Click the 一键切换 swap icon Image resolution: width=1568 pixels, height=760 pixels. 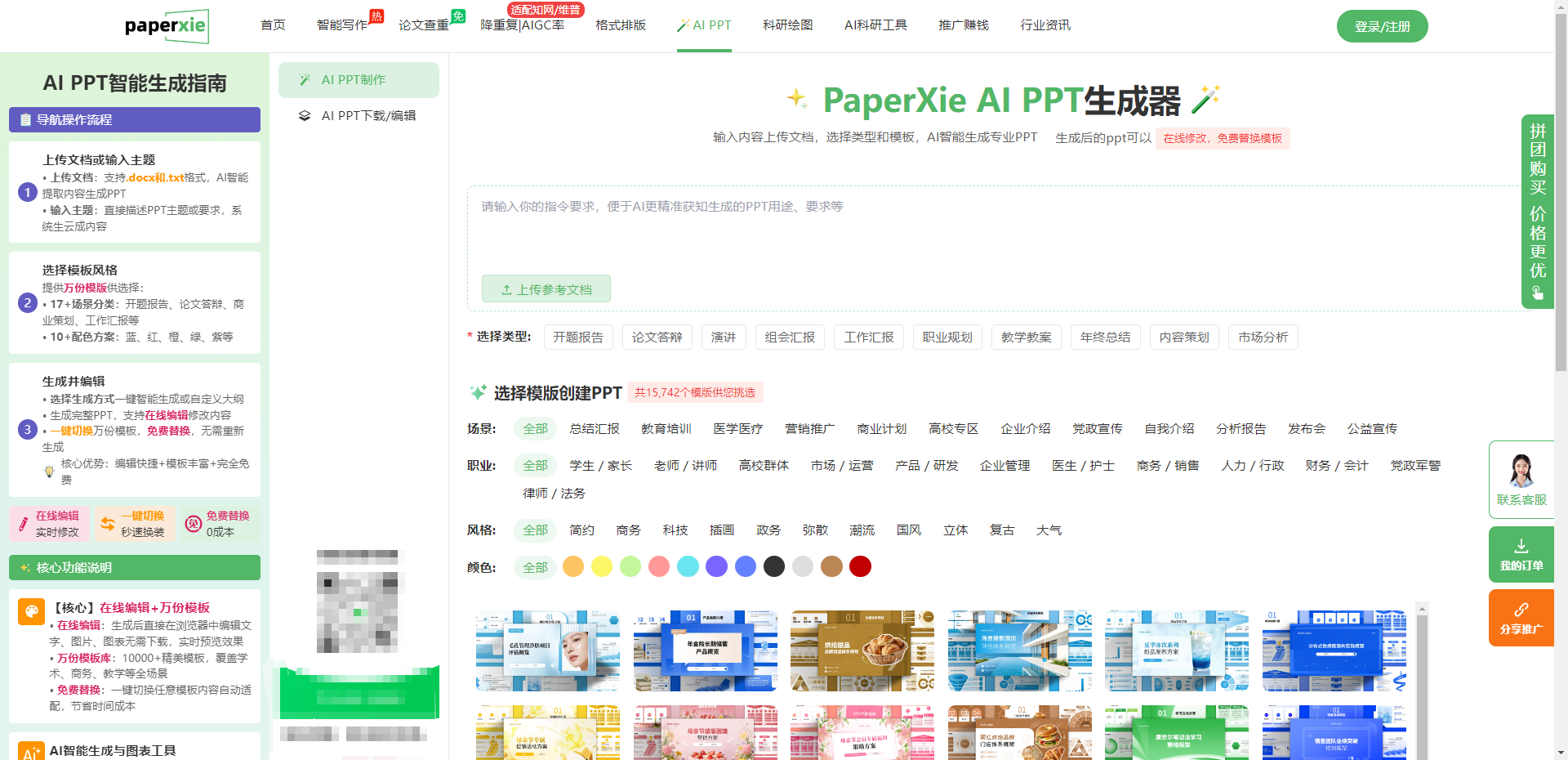[x=107, y=524]
